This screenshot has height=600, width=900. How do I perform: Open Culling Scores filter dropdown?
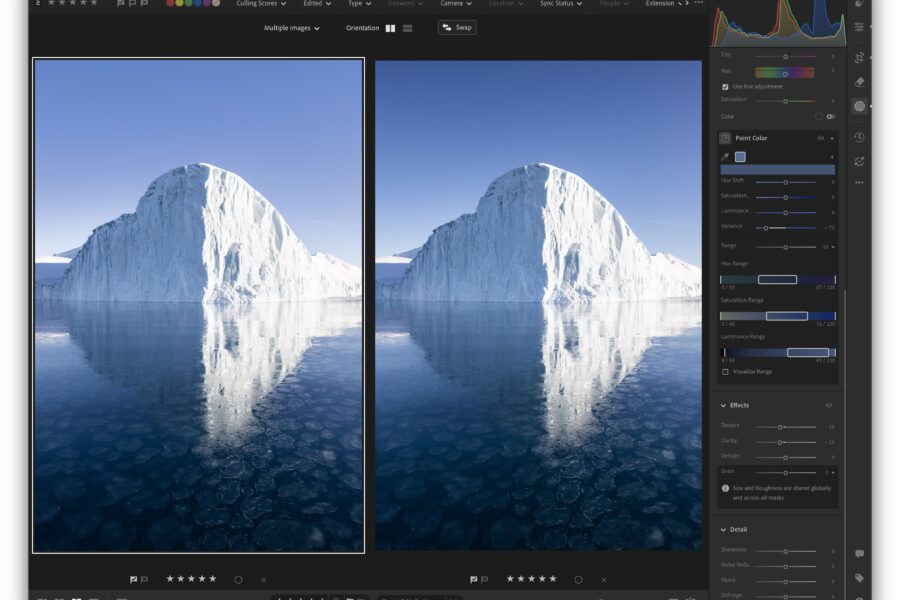[x=261, y=3]
